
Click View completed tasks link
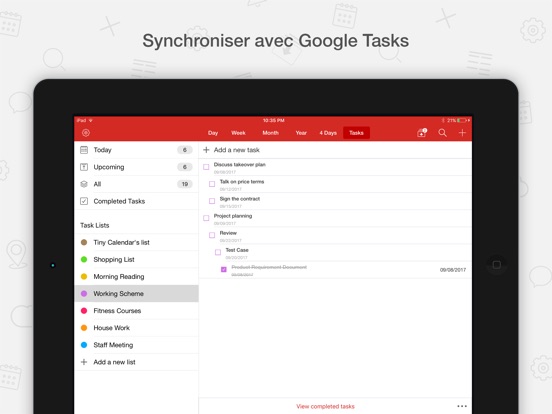[x=325, y=406]
